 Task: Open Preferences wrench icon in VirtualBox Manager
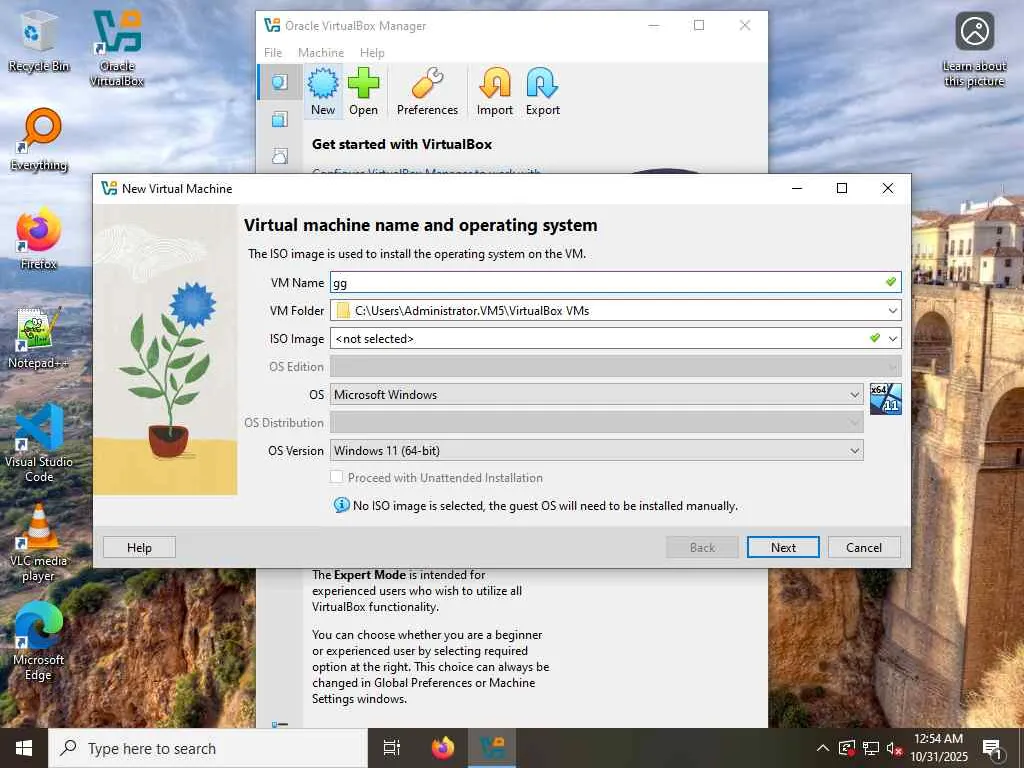pyautogui.click(x=427, y=91)
